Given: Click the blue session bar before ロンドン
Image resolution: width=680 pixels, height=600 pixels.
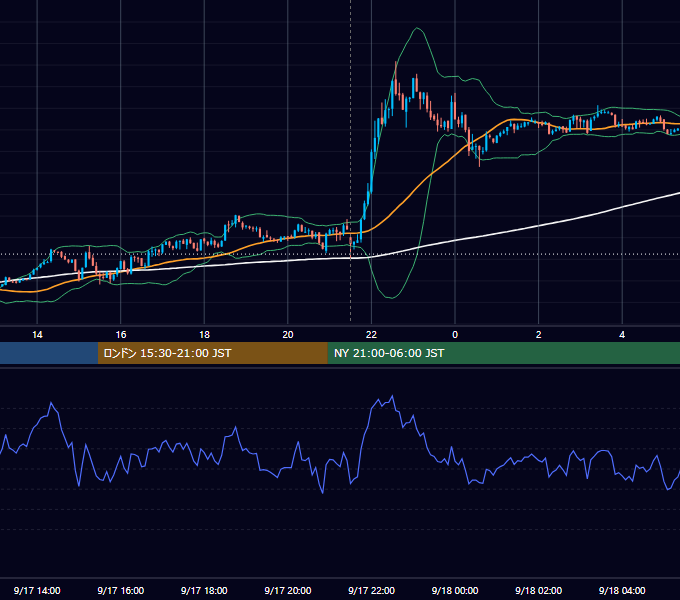Looking at the screenshot, I should 49,353.
